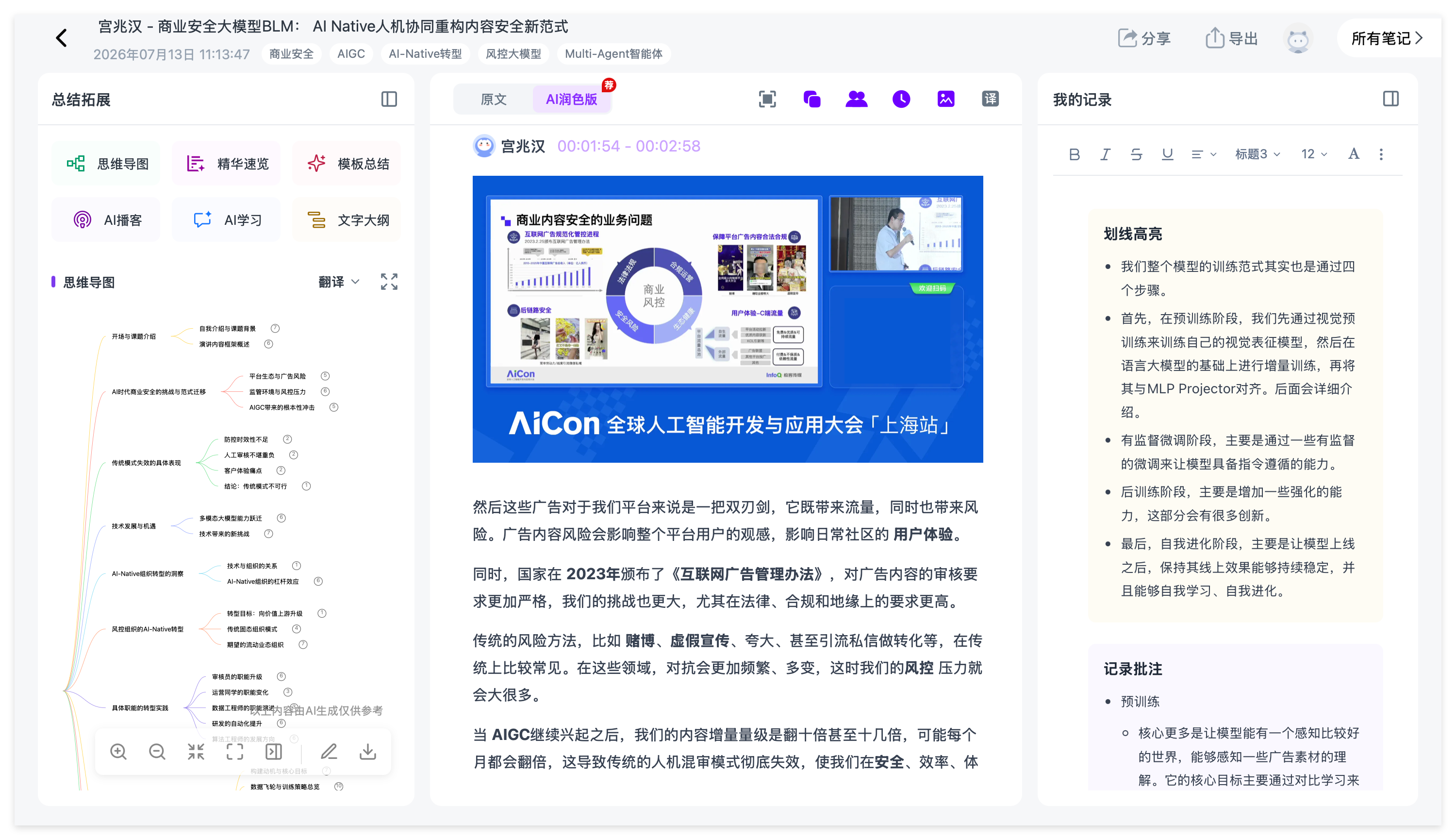This screenshot has width=1456, height=840.
Task: Select the AI-Native转型 tag
Action: point(426,54)
